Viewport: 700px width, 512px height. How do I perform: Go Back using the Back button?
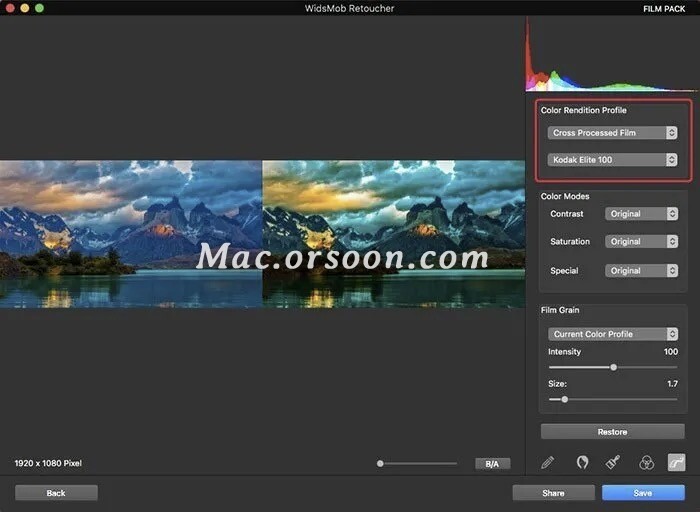pos(56,493)
